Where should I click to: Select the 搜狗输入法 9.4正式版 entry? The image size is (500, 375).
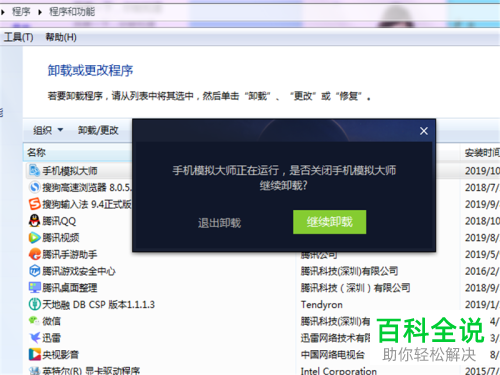tap(87, 204)
